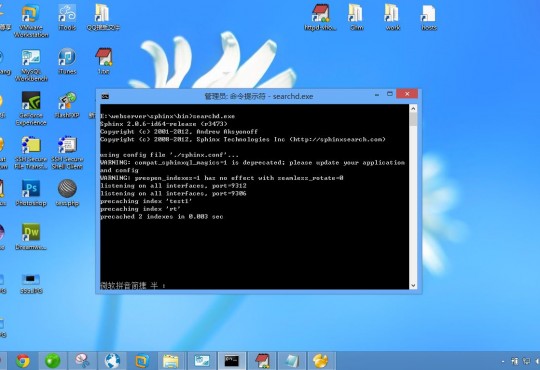The width and height of the screenshot is (540, 370).
Task: Select the hosts file on the desktop
Action: (x=429, y=17)
